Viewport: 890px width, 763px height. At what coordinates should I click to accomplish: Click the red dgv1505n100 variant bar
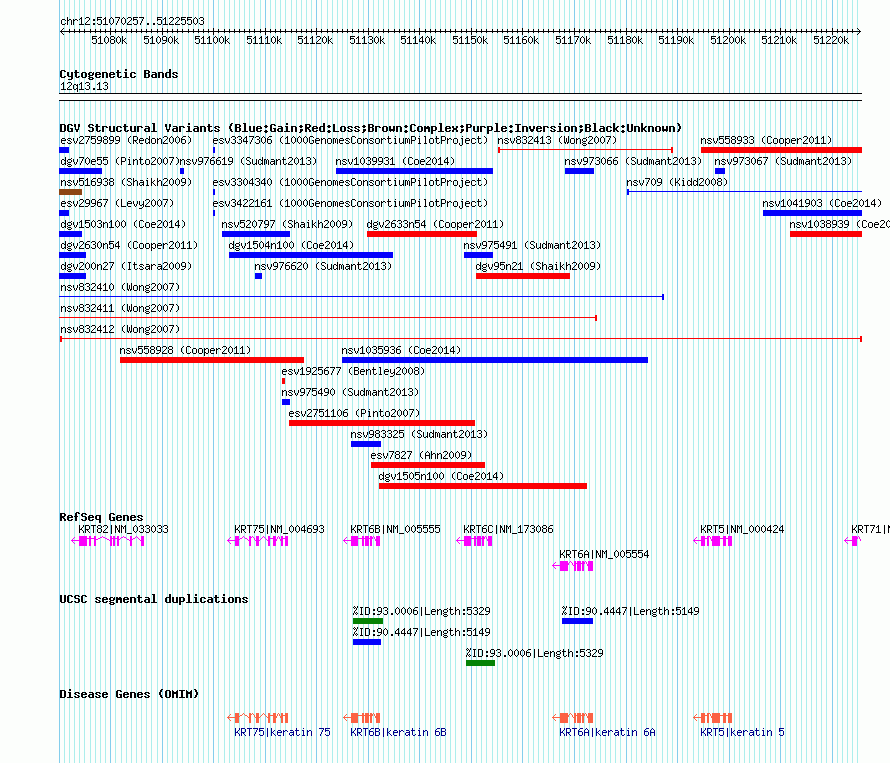point(482,486)
